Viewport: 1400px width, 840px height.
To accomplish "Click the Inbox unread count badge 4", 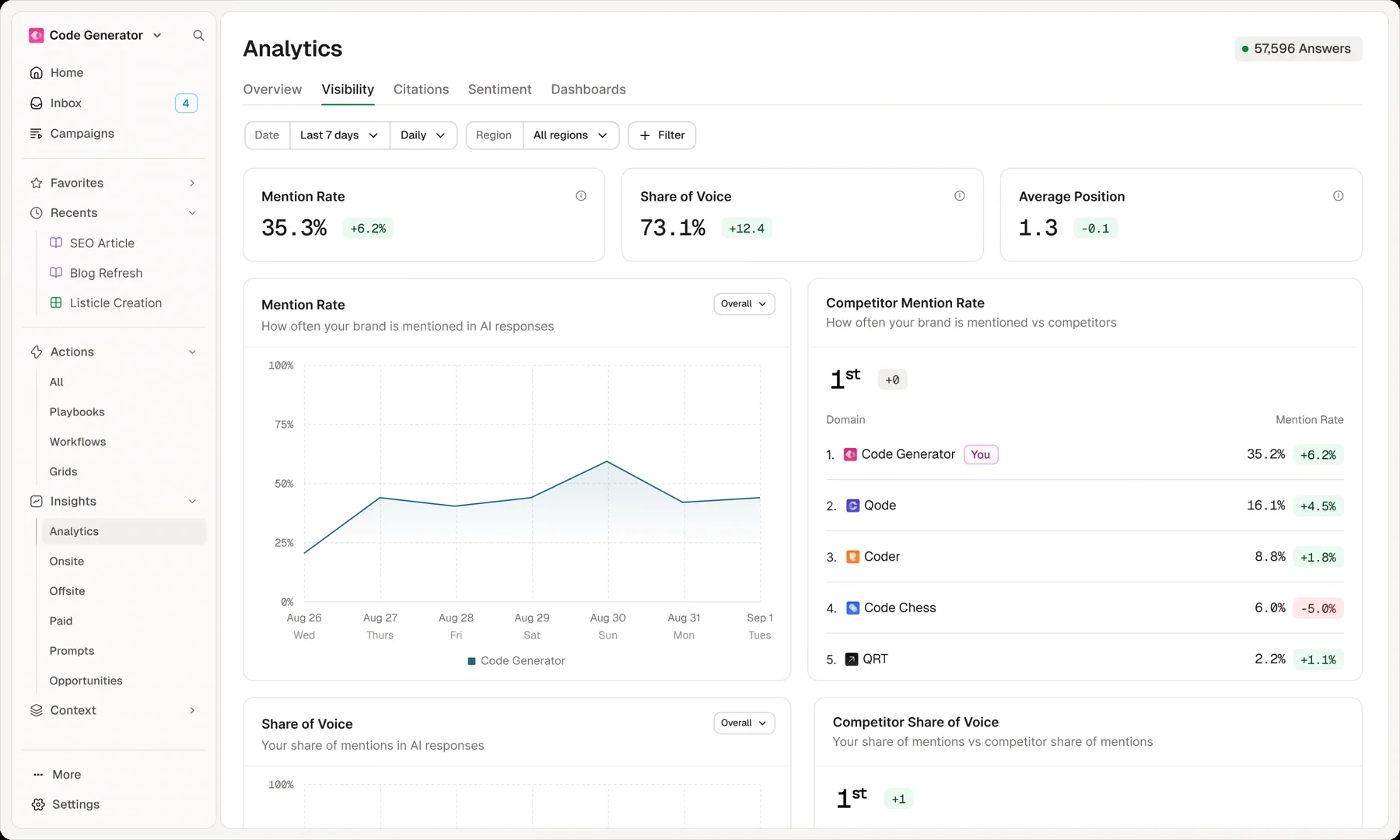I will 186,103.
